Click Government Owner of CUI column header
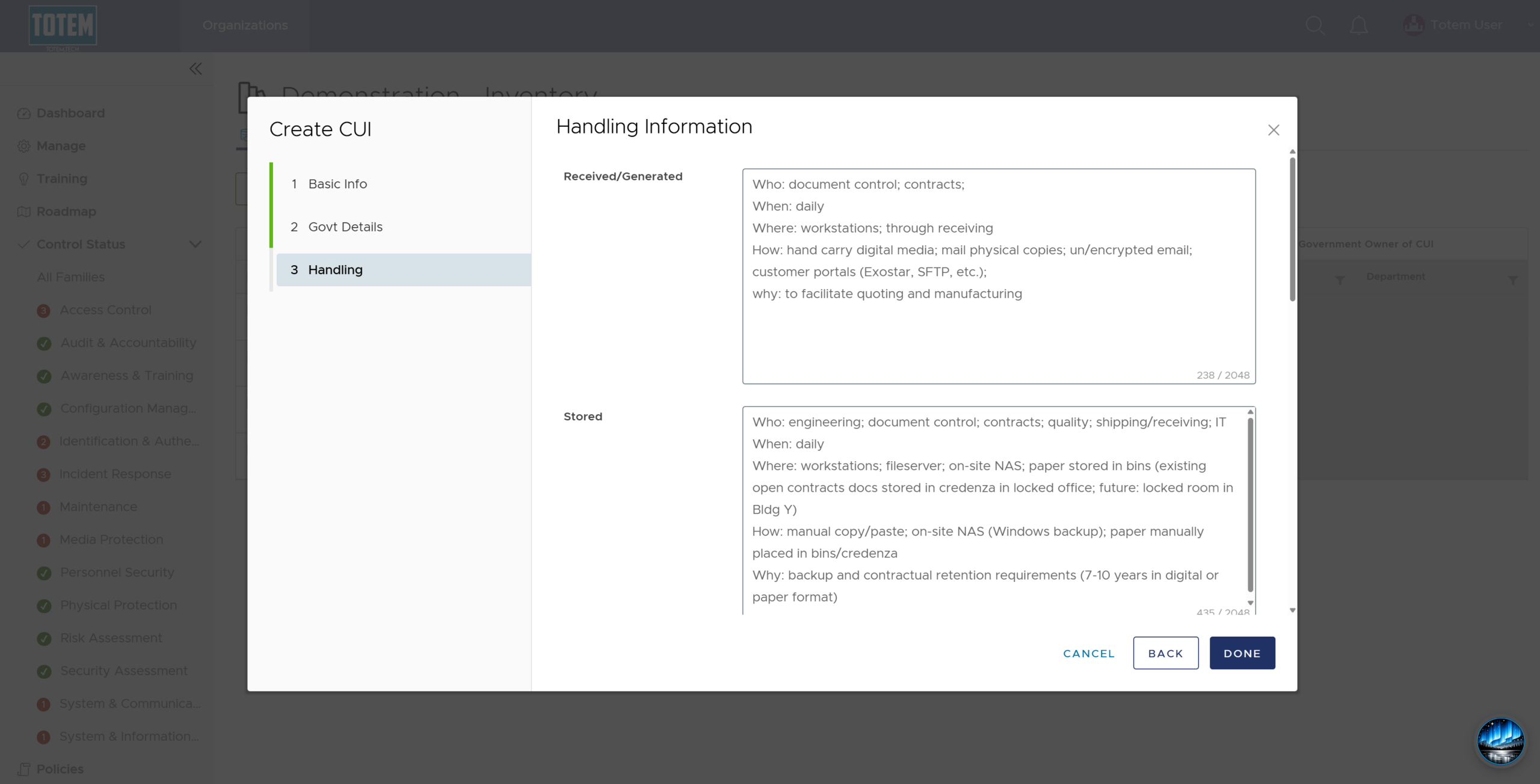The image size is (1540, 784). click(1366, 244)
